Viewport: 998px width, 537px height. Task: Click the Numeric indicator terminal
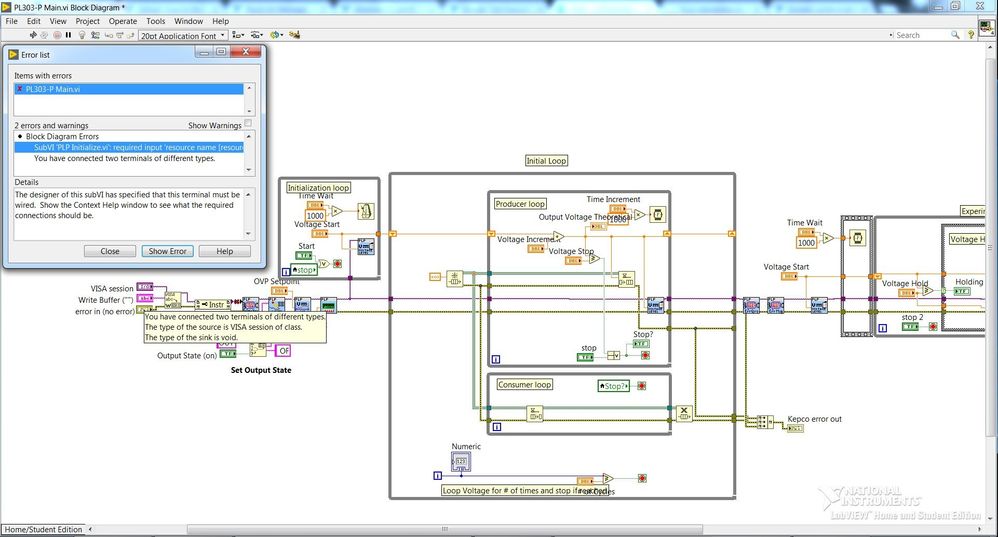(461, 462)
